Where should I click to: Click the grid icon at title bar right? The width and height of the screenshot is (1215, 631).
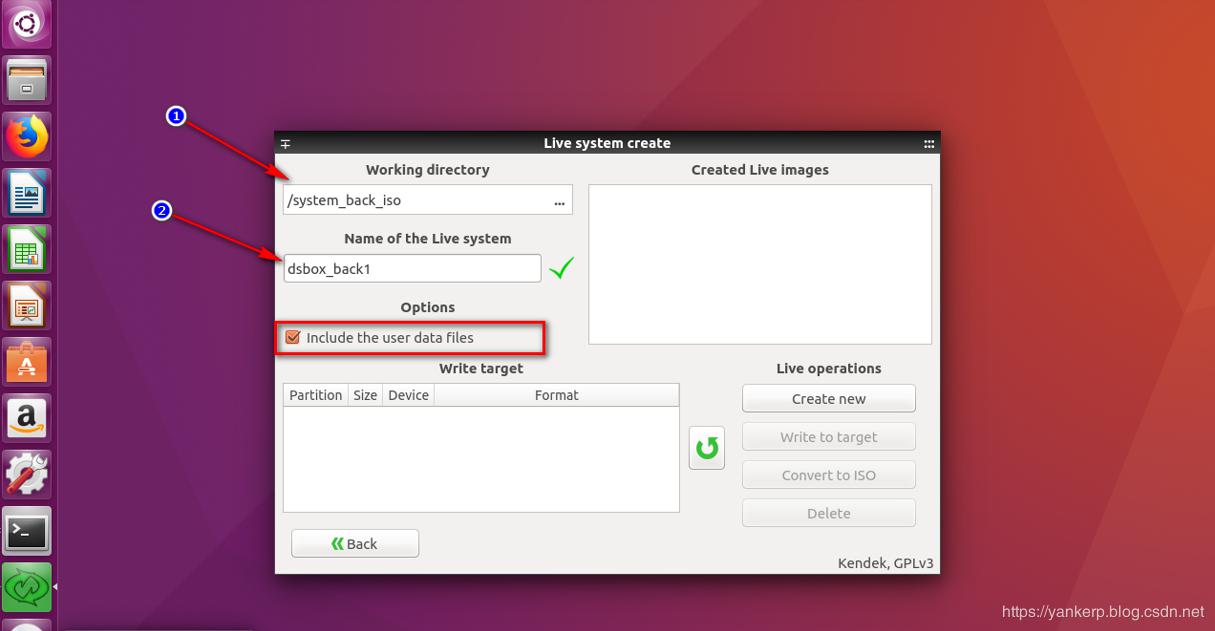click(929, 143)
